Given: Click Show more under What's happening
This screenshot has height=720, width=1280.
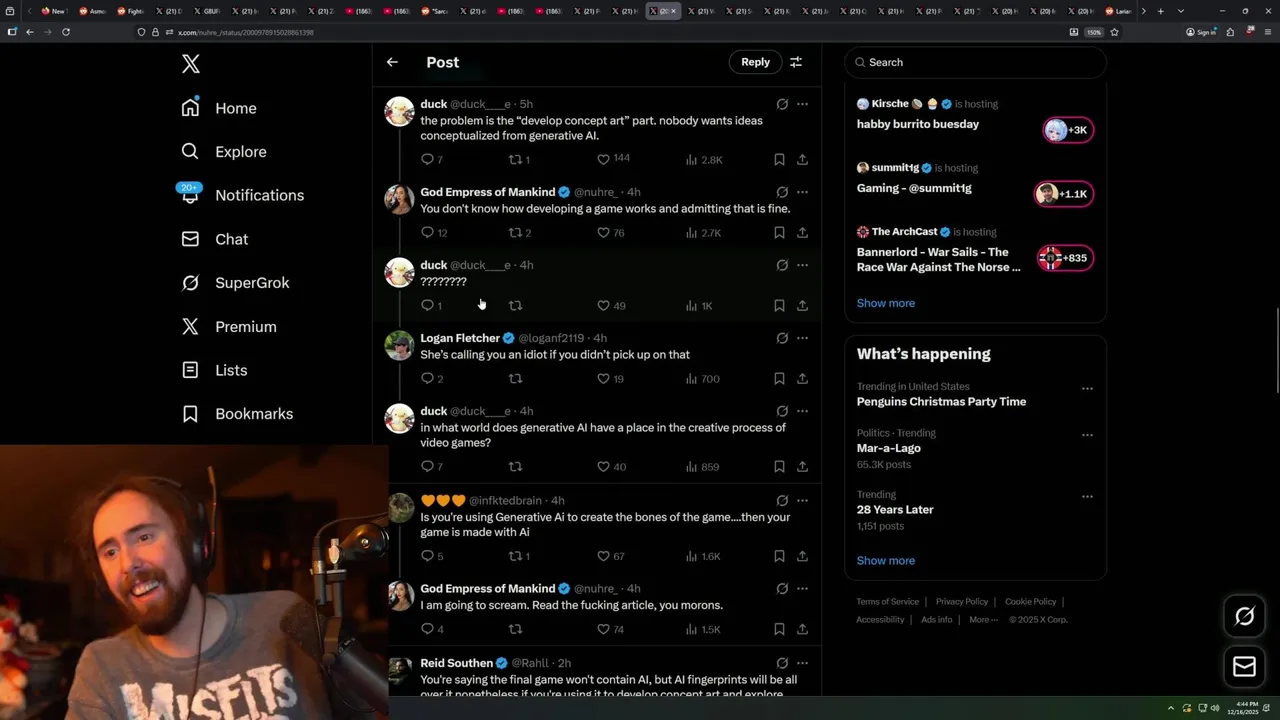Looking at the screenshot, I should [885, 560].
